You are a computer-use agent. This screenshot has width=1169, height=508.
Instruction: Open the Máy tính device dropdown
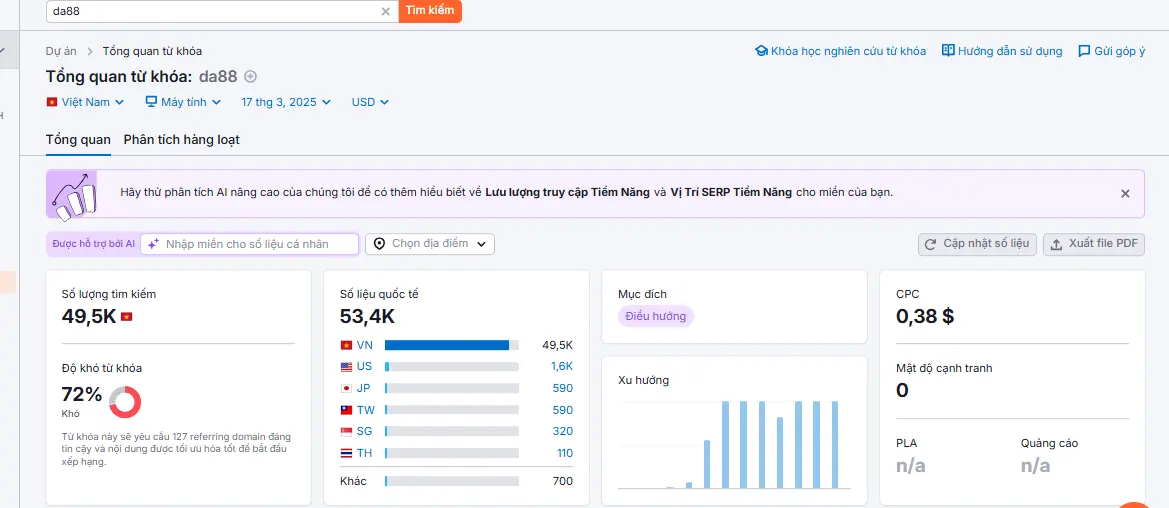click(x=183, y=102)
